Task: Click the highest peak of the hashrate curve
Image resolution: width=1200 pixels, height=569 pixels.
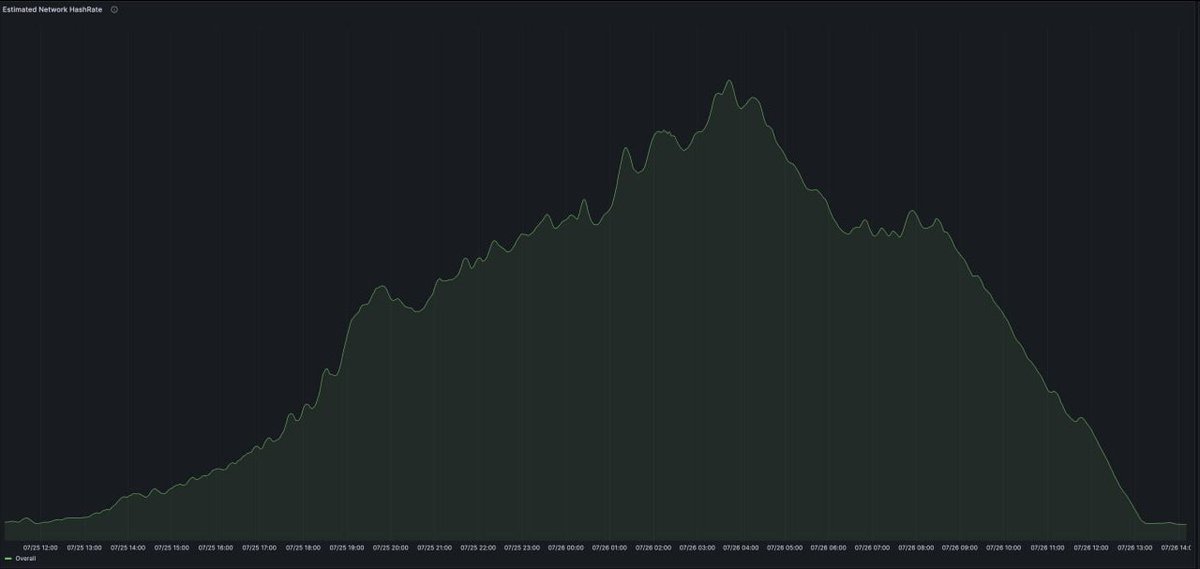Action: [728, 81]
